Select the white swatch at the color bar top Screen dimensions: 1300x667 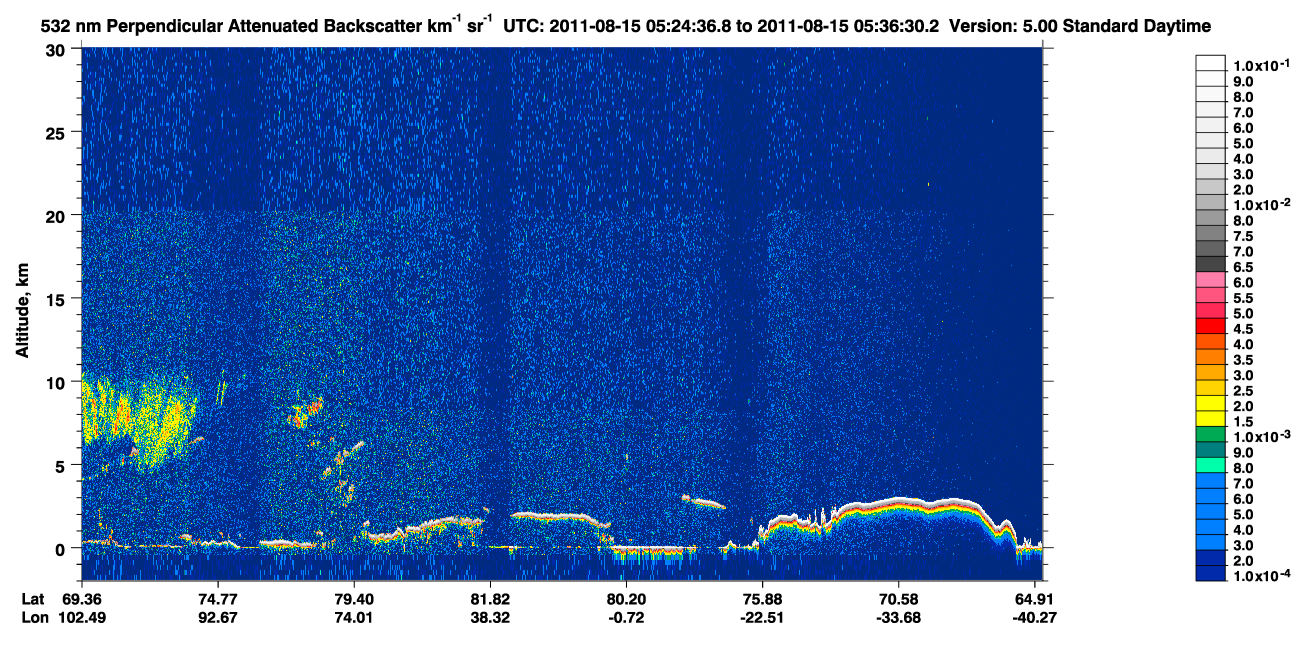click(1210, 64)
